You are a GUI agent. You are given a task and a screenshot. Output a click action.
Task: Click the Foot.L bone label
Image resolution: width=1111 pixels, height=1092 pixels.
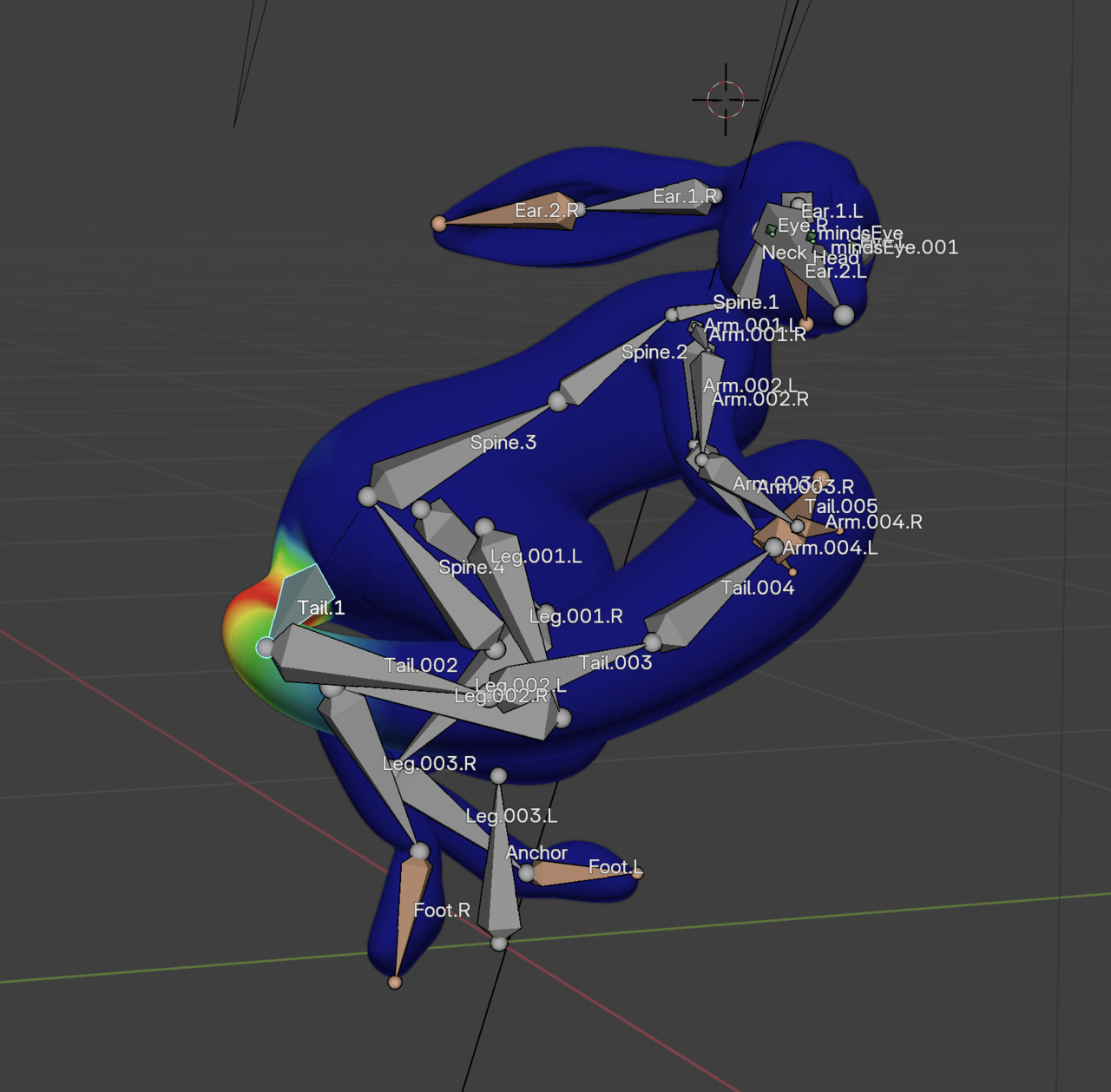point(615,867)
